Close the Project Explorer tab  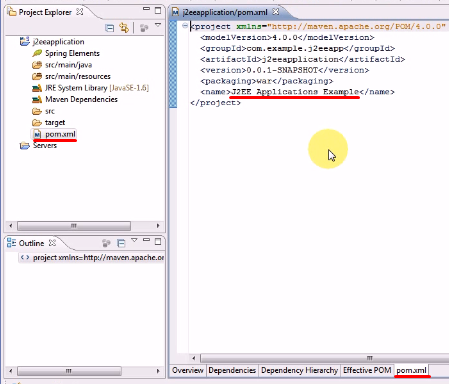pos(80,12)
